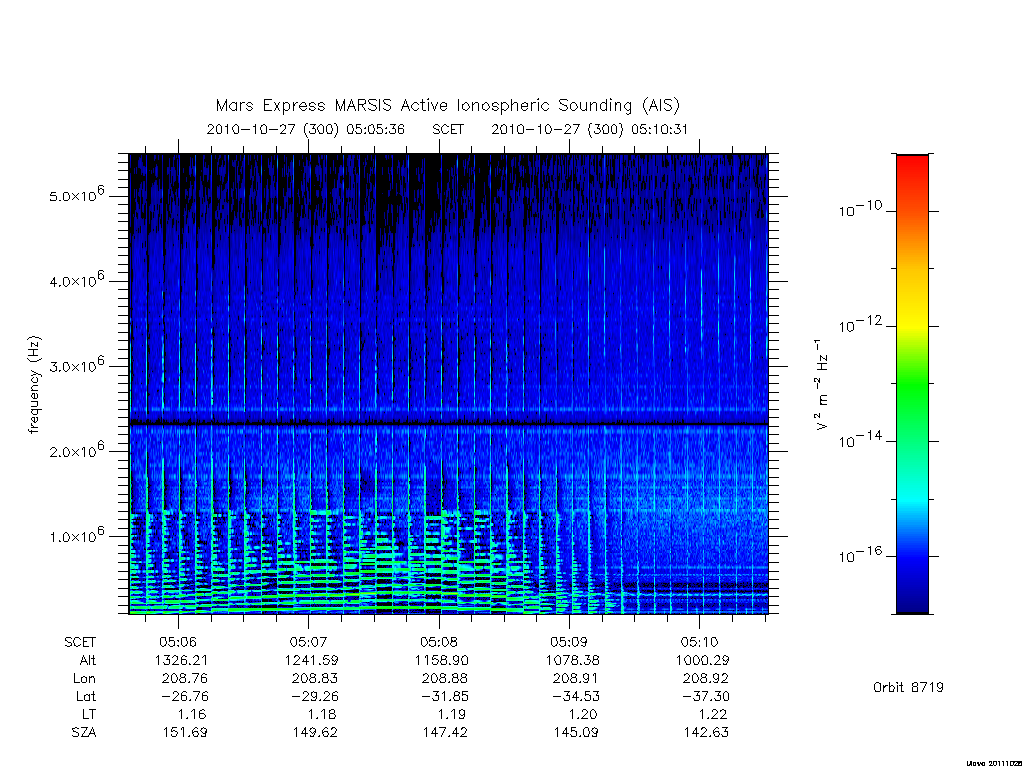Click the 'Lon' row label

pyautogui.click(x=84, y=679)
